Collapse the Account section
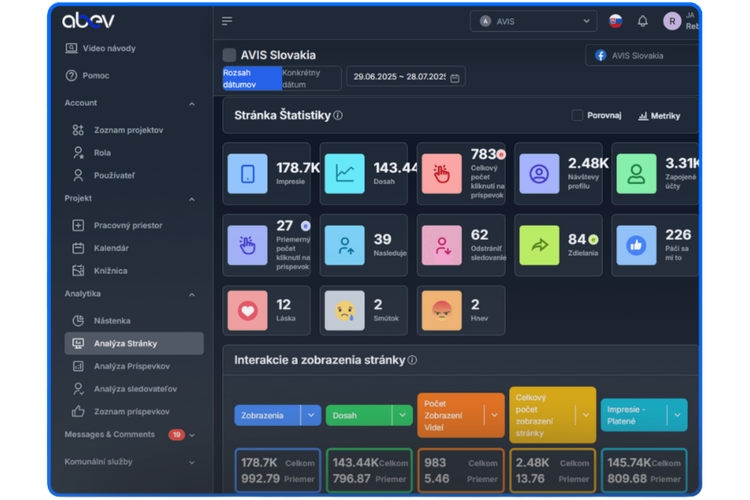Image resolution: width=750 pixels, height=500 pixels. pos(192,103)
